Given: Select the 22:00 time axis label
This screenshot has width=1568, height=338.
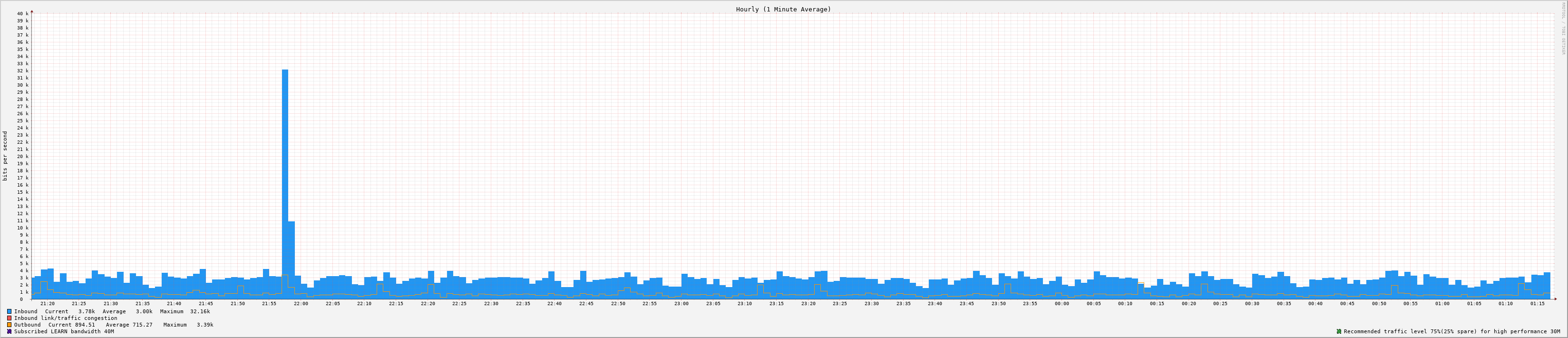Looking at the screenshot, I should (301, 303).
